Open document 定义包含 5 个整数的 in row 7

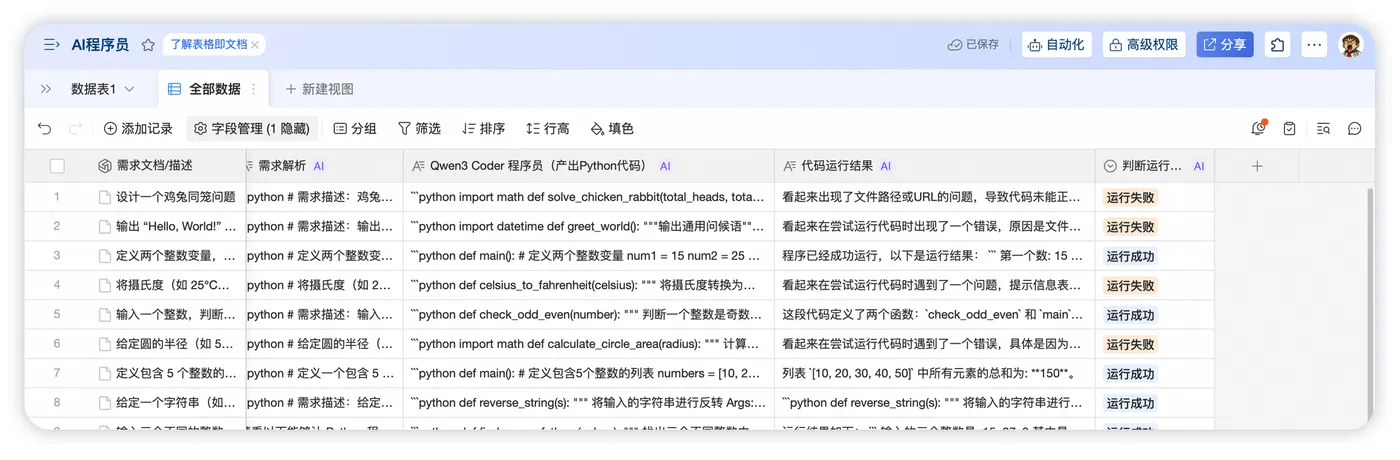click(167, 373)
